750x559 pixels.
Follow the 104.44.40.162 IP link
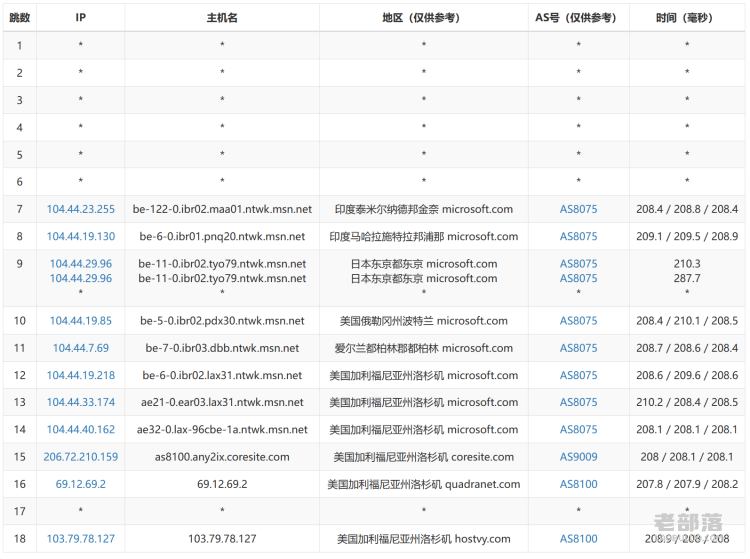coord(81,430)
